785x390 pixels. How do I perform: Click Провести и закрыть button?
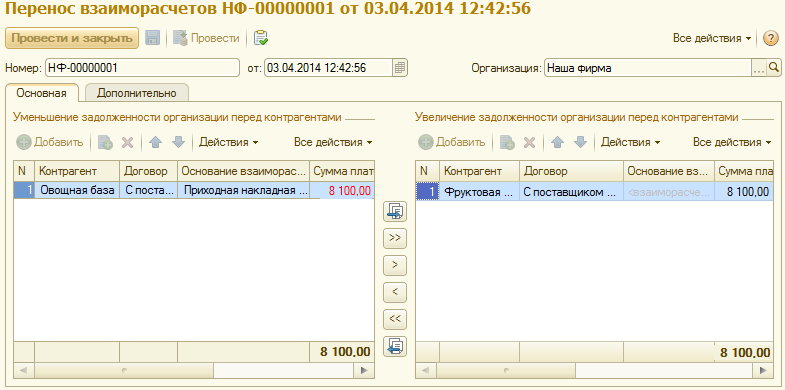(x=72, y=38)
